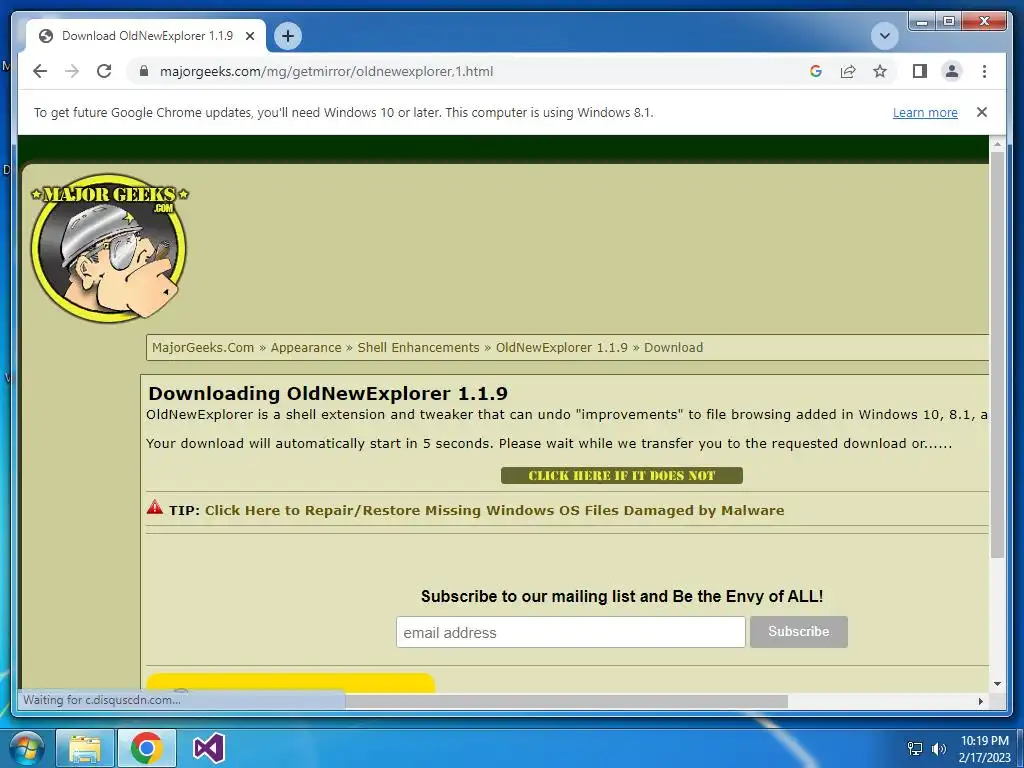
Task: Click the red warning triangle icon
Action: pos(155,507)
